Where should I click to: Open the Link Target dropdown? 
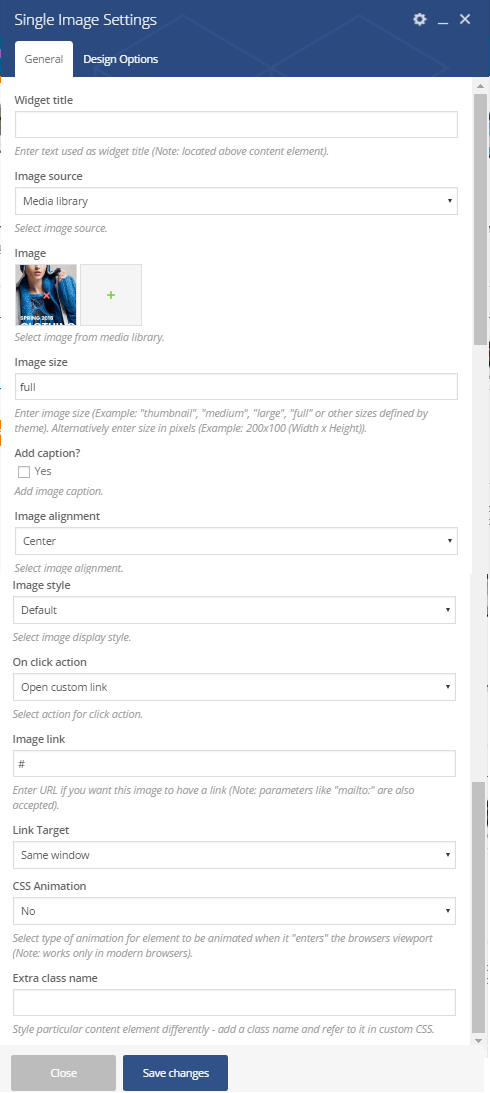234,855
